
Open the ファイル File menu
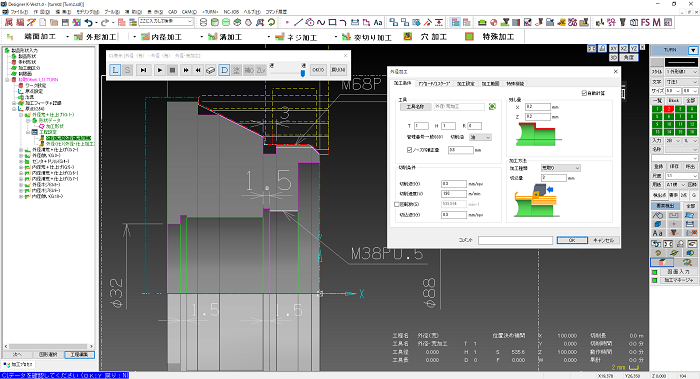click(x=19, y=12)
